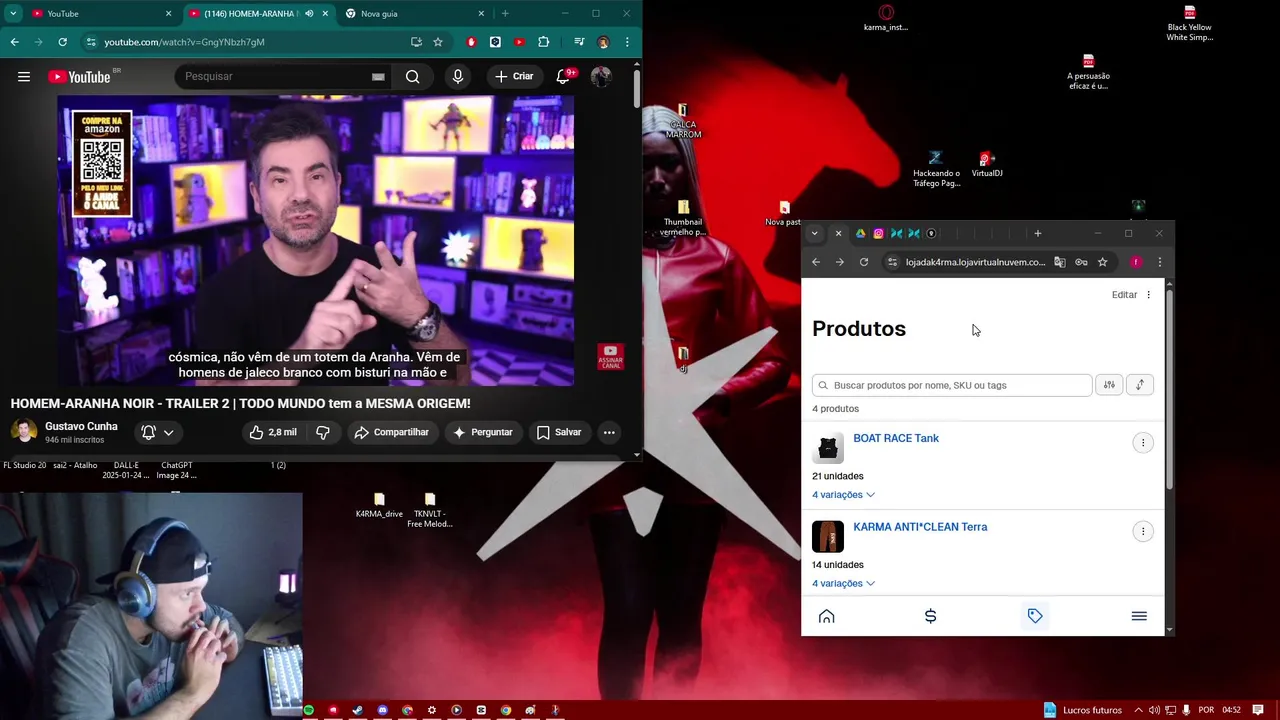Open sales dollar tab in bottom navigation

(x=930, y=616)
